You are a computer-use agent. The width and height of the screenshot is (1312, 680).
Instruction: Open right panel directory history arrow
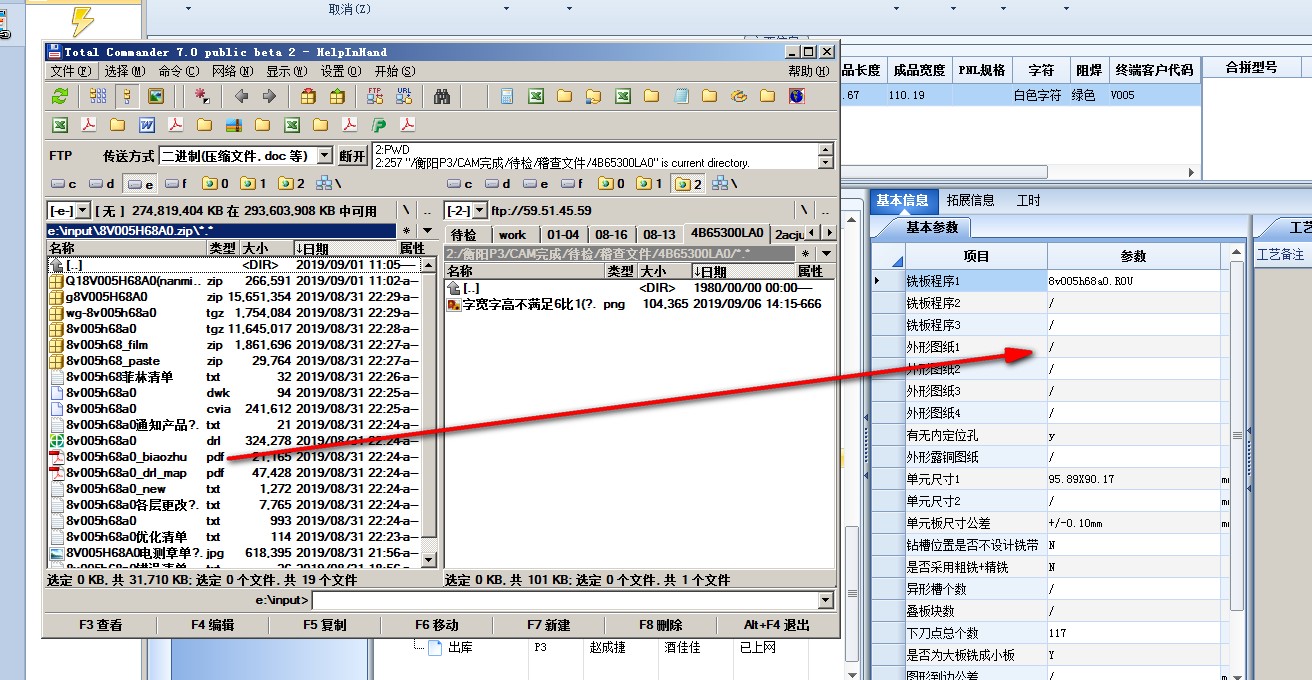click(x=827, y=254)
